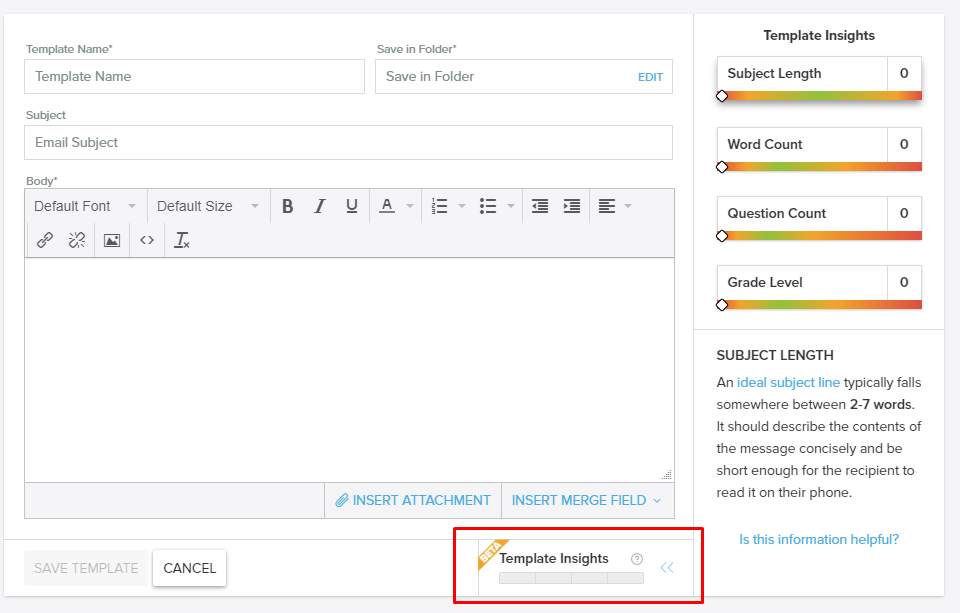The height and width of the screenshot is (613, 960).
Task: Select the Word Count insight tab
Action: click(x=801, y=144)
